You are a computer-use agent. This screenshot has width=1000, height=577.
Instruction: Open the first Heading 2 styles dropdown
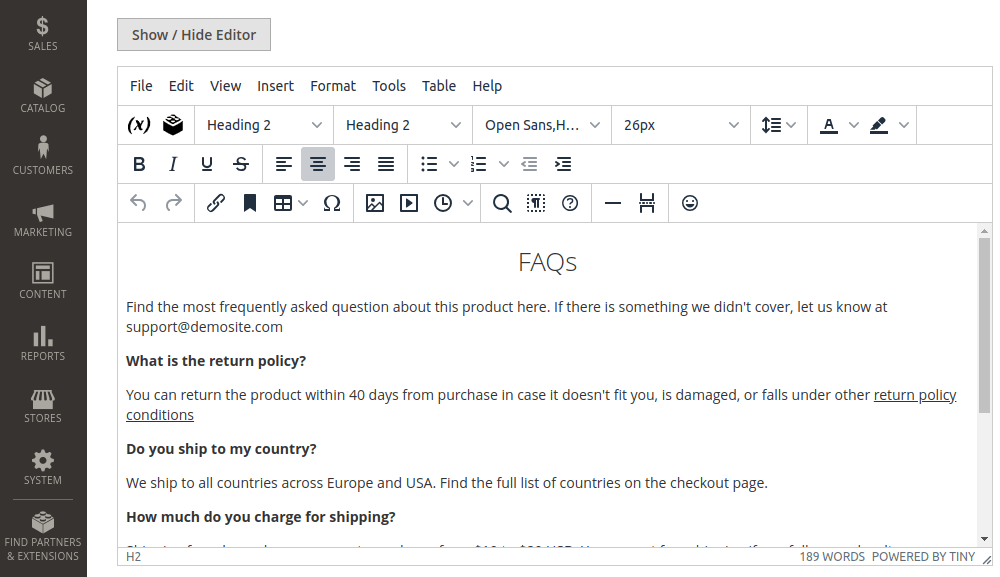264,125
